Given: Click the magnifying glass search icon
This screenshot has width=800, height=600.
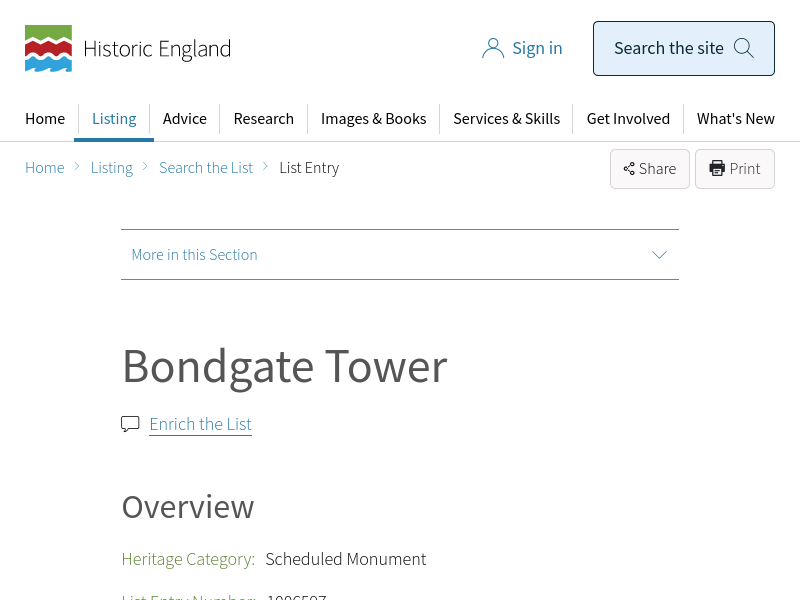Looking at the screenshot, I should [743, 48].
